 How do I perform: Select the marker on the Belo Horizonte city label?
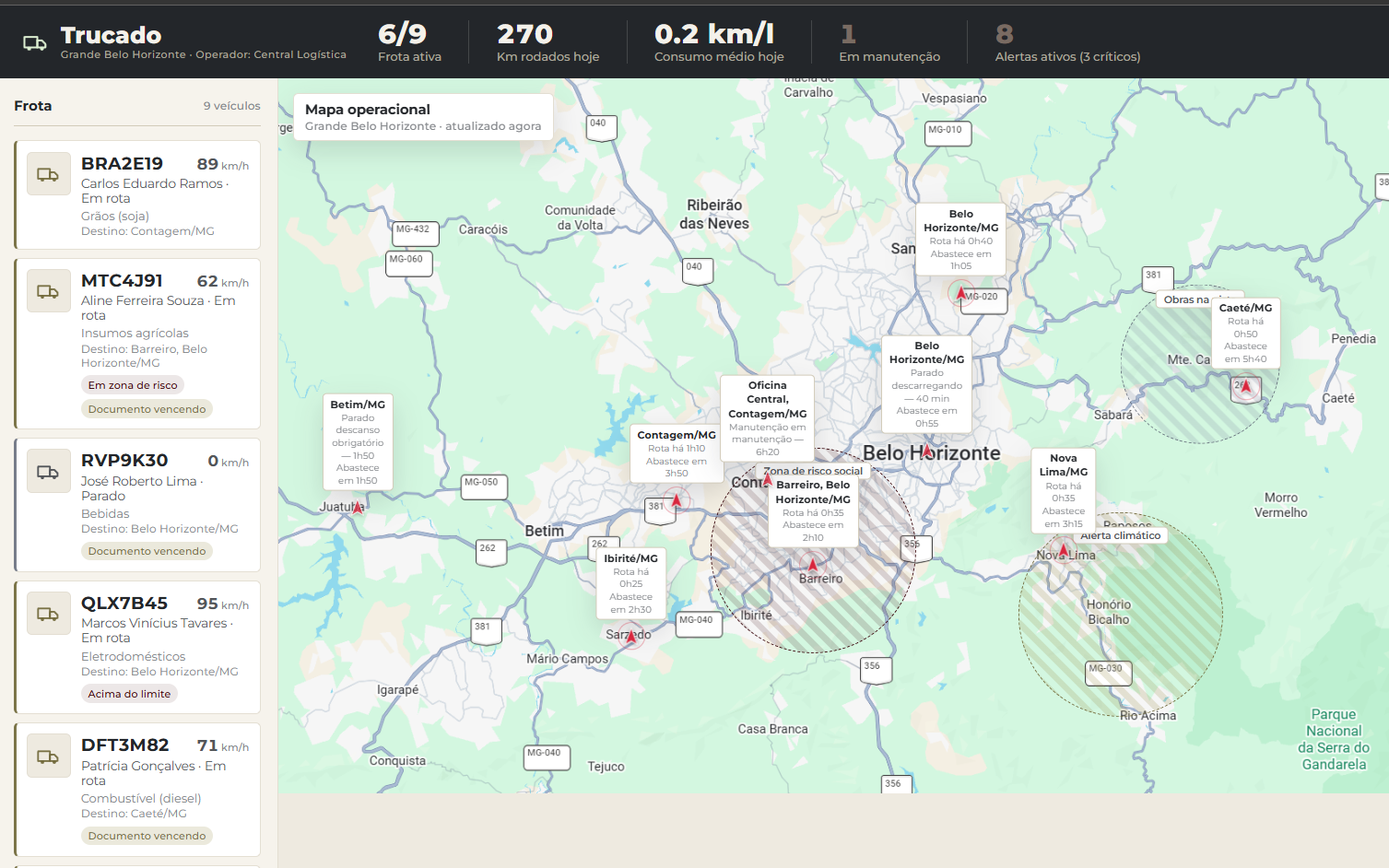pos(926,452)
